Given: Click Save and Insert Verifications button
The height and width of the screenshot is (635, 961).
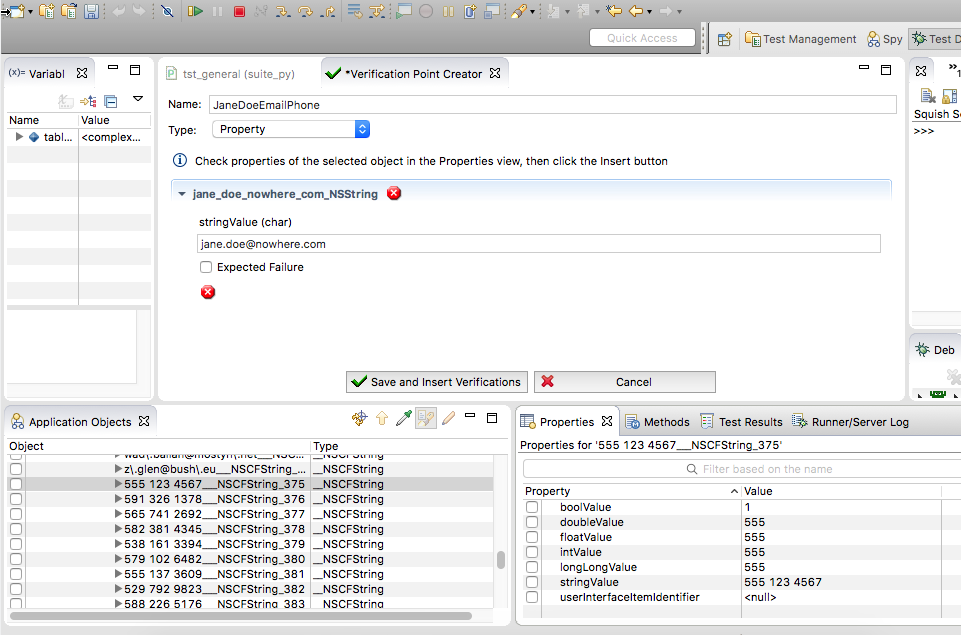Looking at the screenshot, I should click(437, 382).
